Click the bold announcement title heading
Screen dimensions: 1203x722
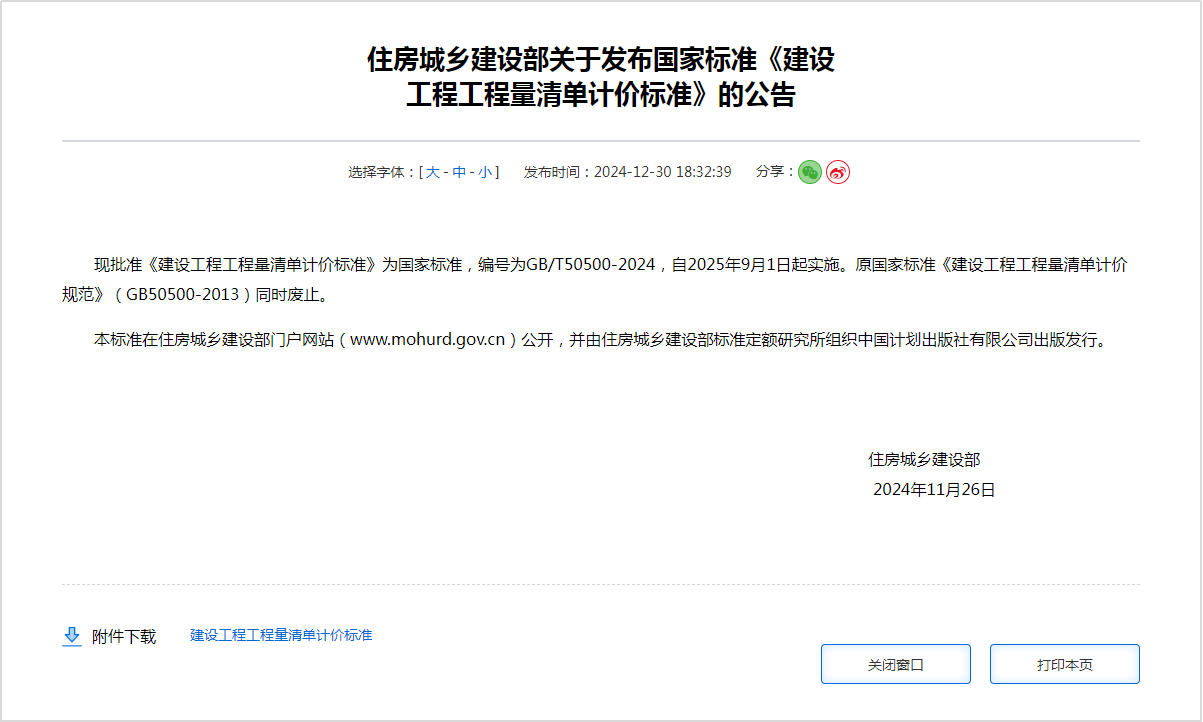tap(600, 77)
